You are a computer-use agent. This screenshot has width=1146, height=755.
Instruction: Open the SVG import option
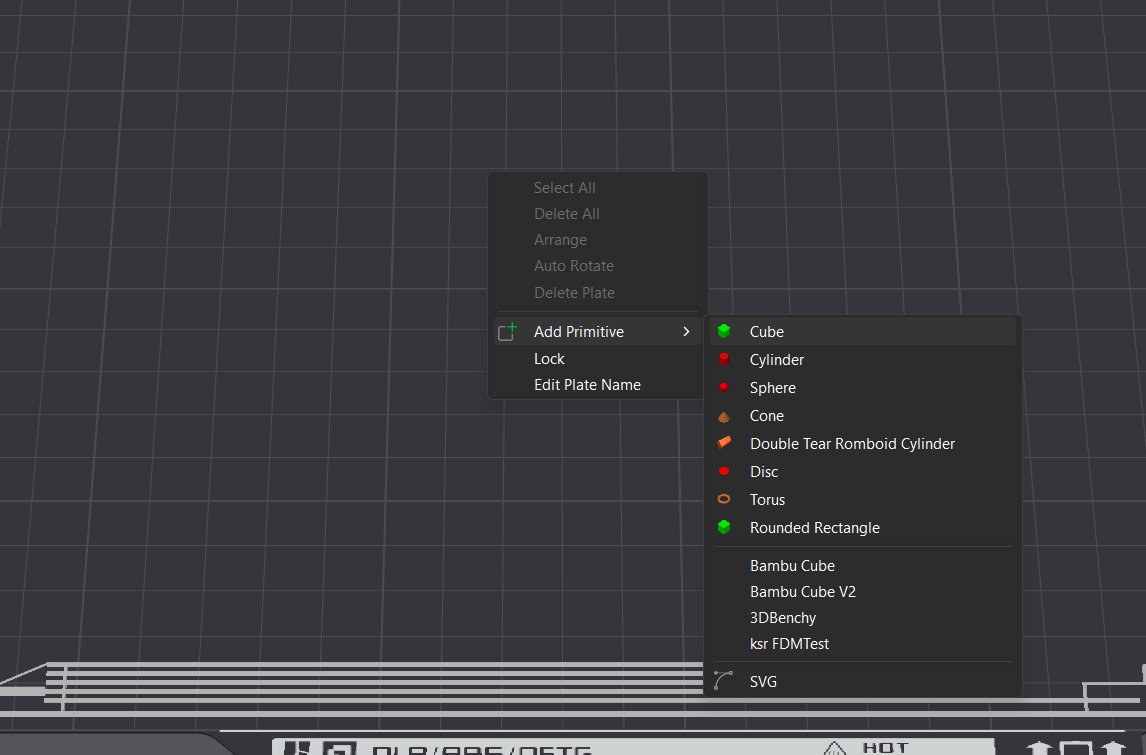click(763, 681)
